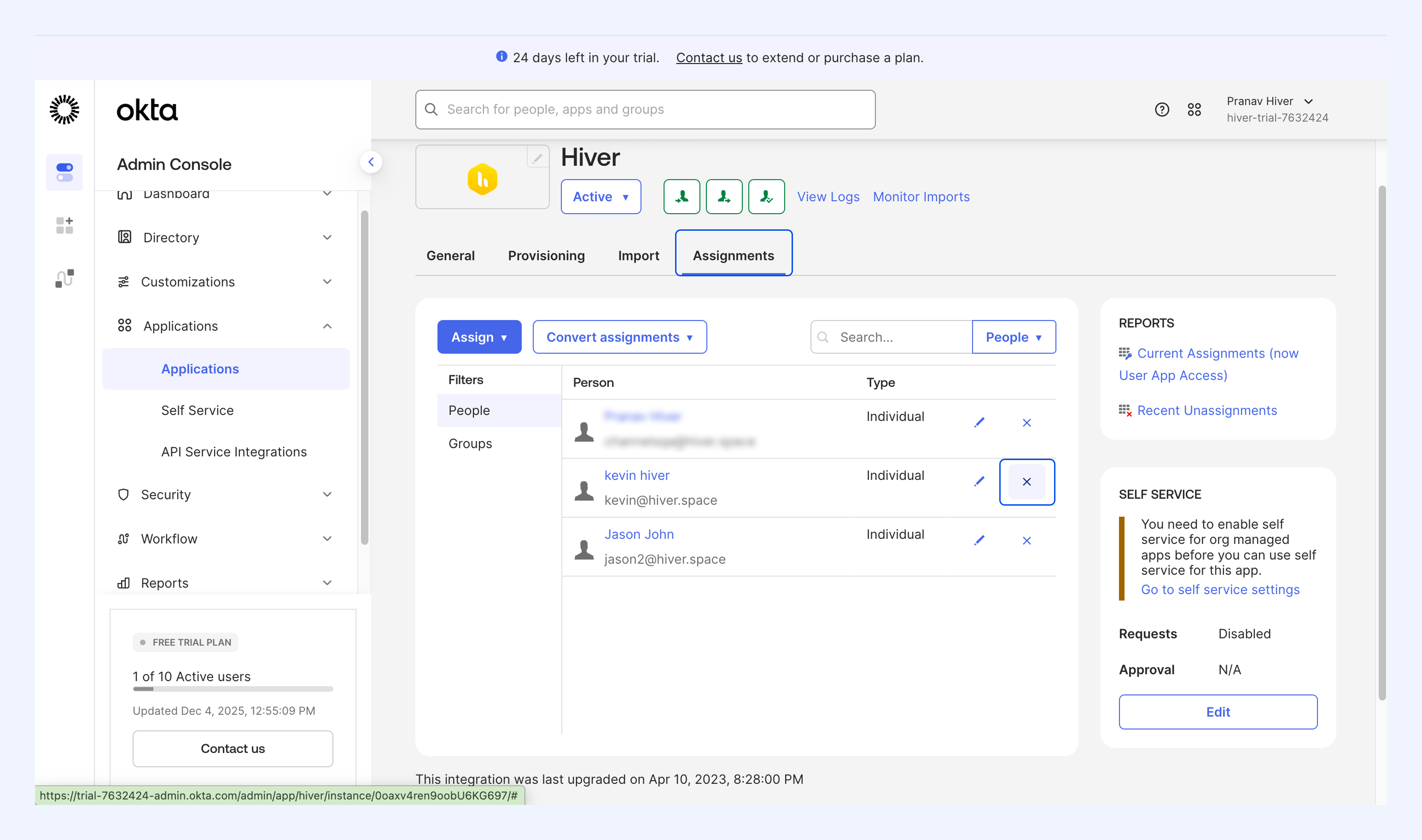Open API Service Integrations menu item
The image size is (1422, 840).
click(233, 451)
